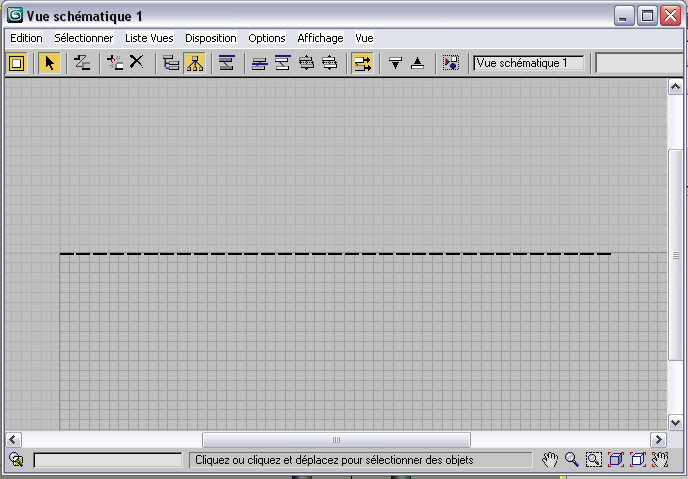Viewport: 688px width, 479px height.
Task: Open the Sélectionner menu
Action: point(84,38)
